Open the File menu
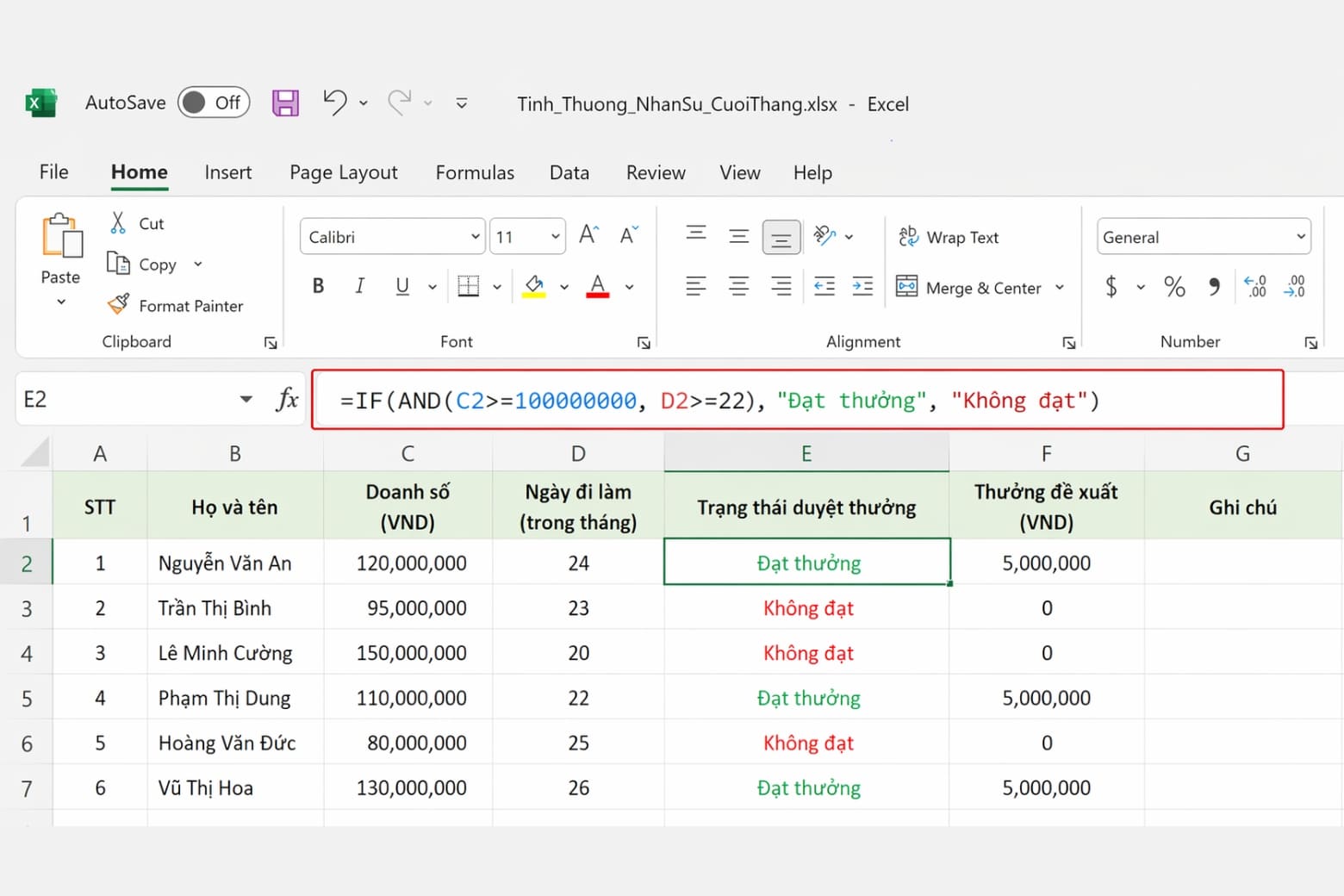Screen dimensions: 1344x896 coord(53,172)
